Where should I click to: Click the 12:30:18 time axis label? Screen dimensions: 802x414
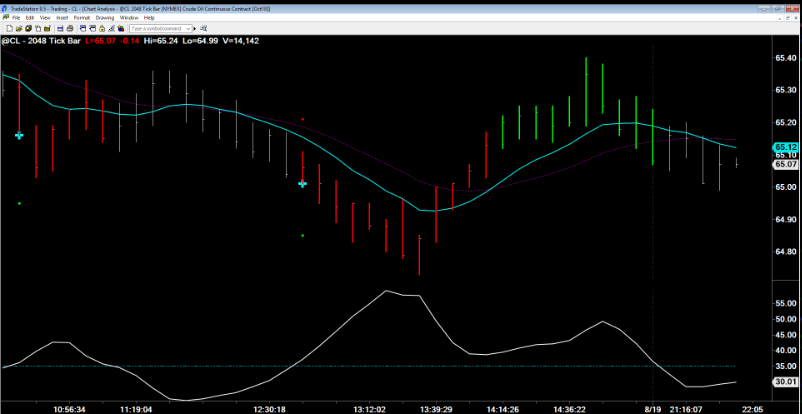[270, 409]
